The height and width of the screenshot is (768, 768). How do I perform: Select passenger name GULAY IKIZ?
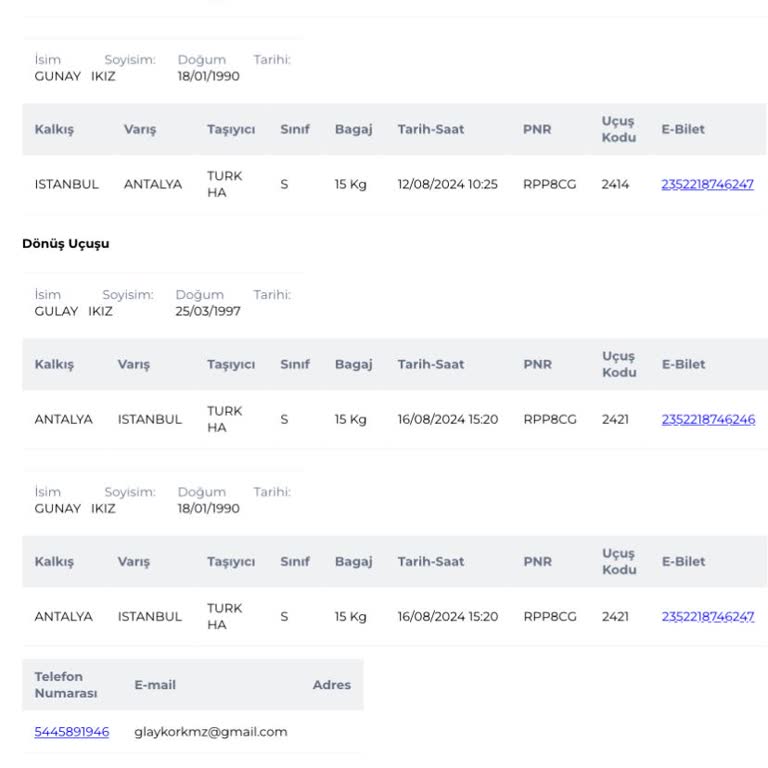73,311
